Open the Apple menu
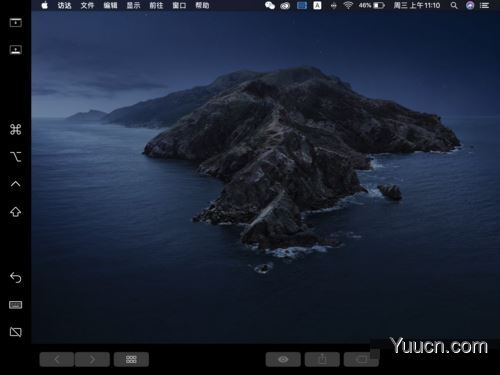Image resolution: width=500 pixels, height=375 pixels. pyautogui.click(x=45, y=5)
